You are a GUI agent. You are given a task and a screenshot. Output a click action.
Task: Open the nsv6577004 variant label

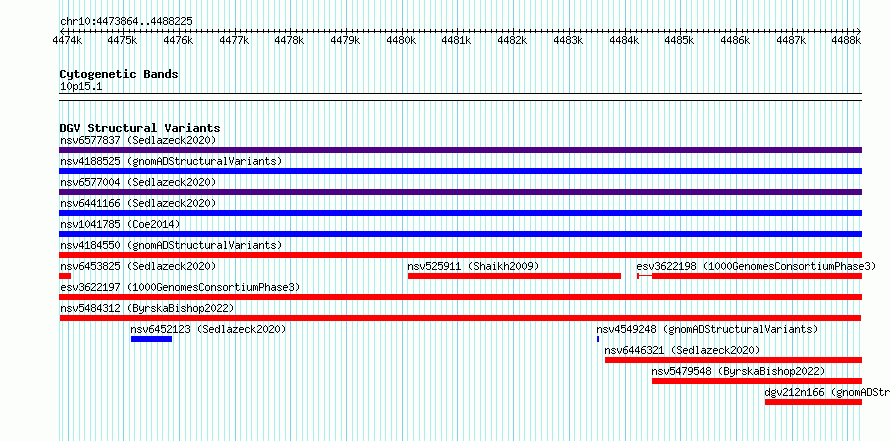pyautogui.click(x=138, y=182)
